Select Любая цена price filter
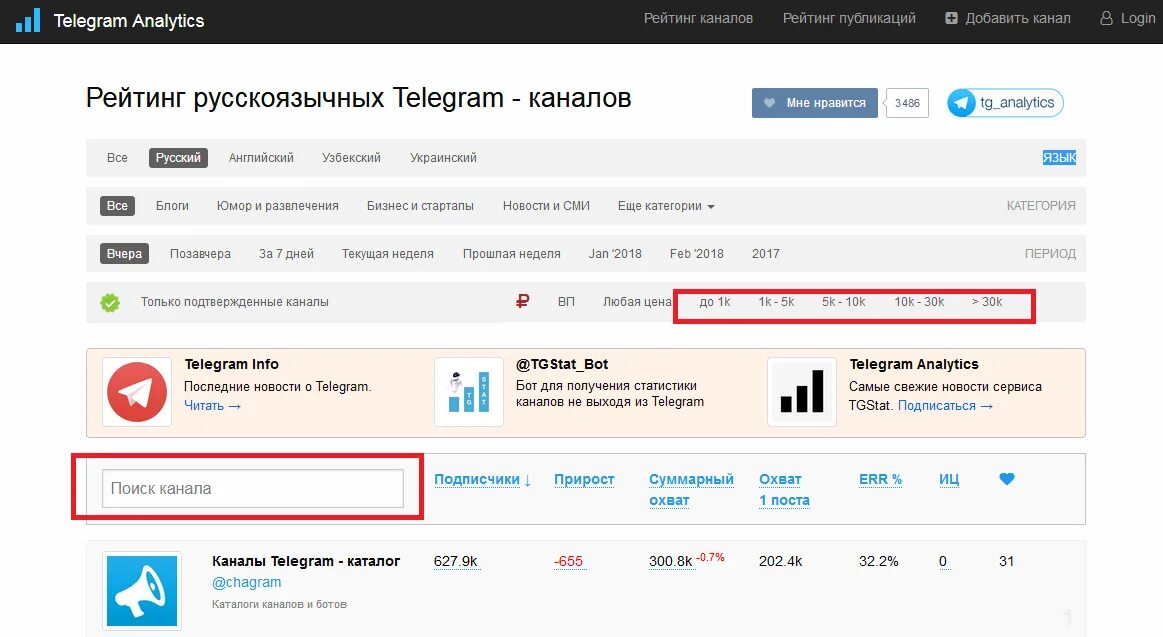The height and width of the screenshot is (637, 1163). pos(636,302)
